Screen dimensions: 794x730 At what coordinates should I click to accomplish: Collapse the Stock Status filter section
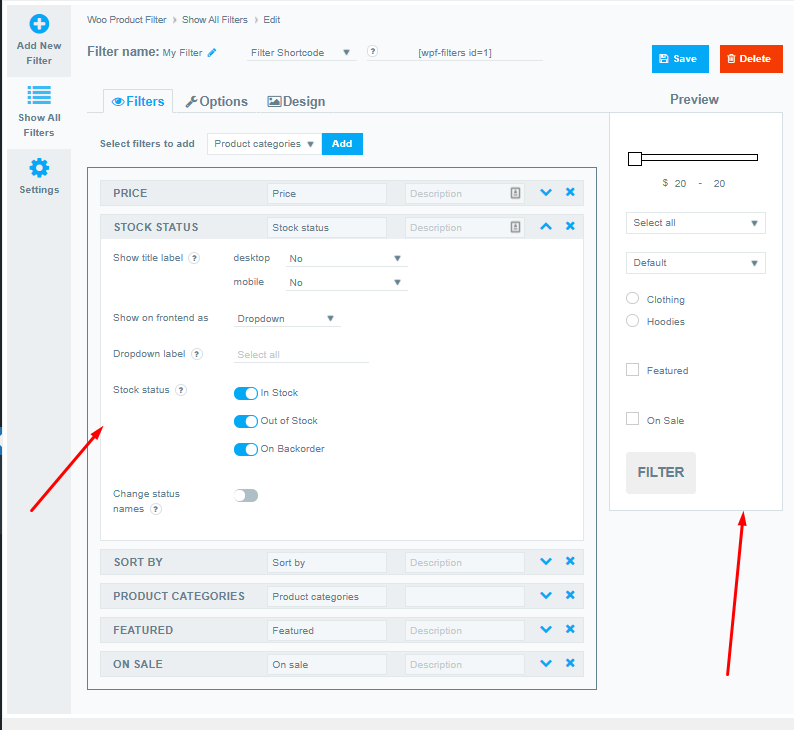click(546, 227)
